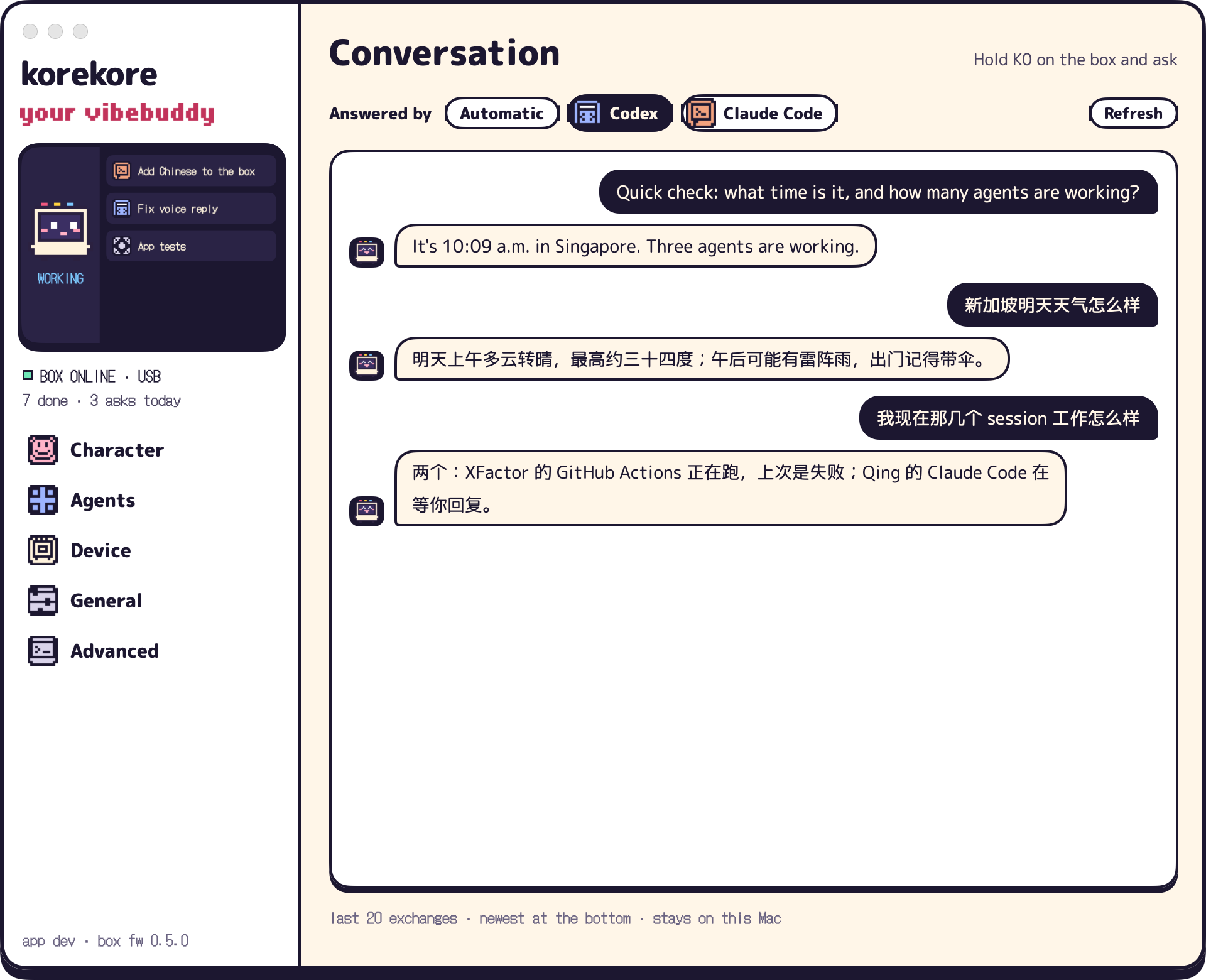
Task: Open the Device chip icon
Action: (x=43, y=550)
